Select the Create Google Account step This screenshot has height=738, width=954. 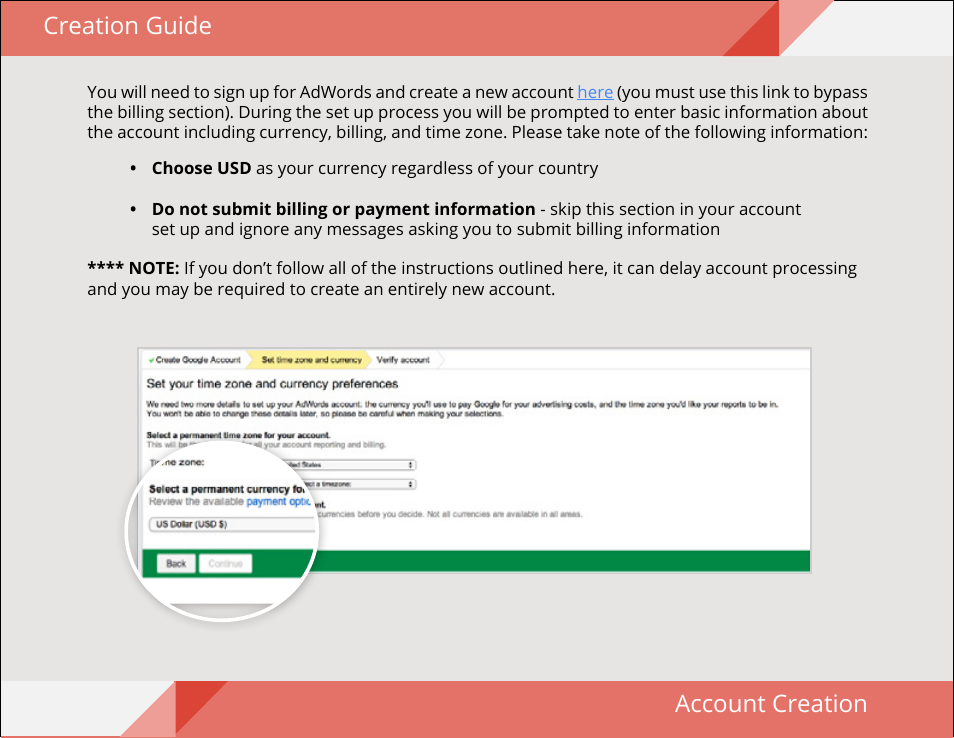pyautogui.click(x=197, y=360)
